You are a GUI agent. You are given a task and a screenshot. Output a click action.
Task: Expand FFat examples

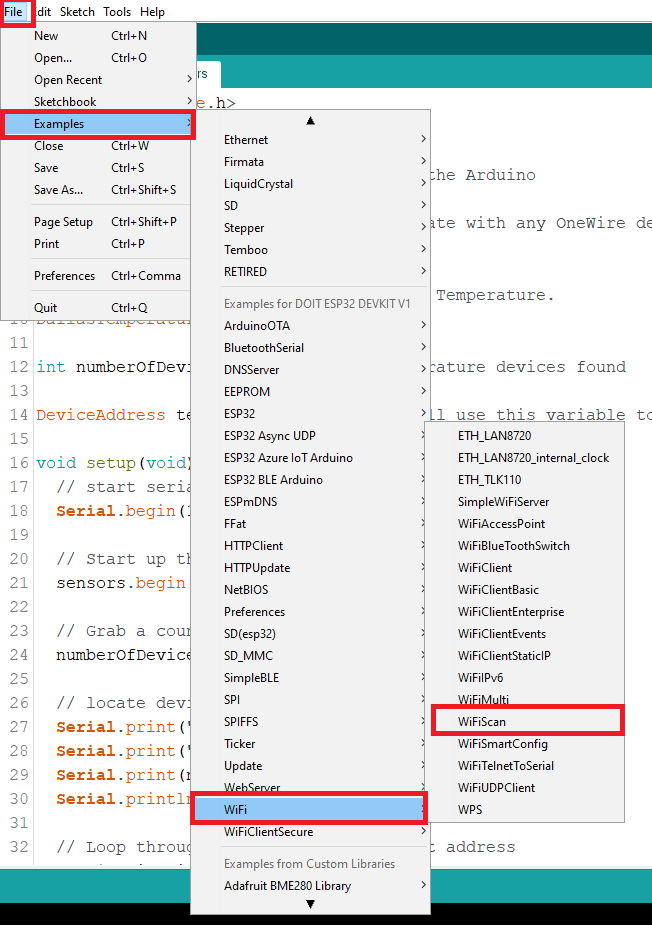(310, 524)
